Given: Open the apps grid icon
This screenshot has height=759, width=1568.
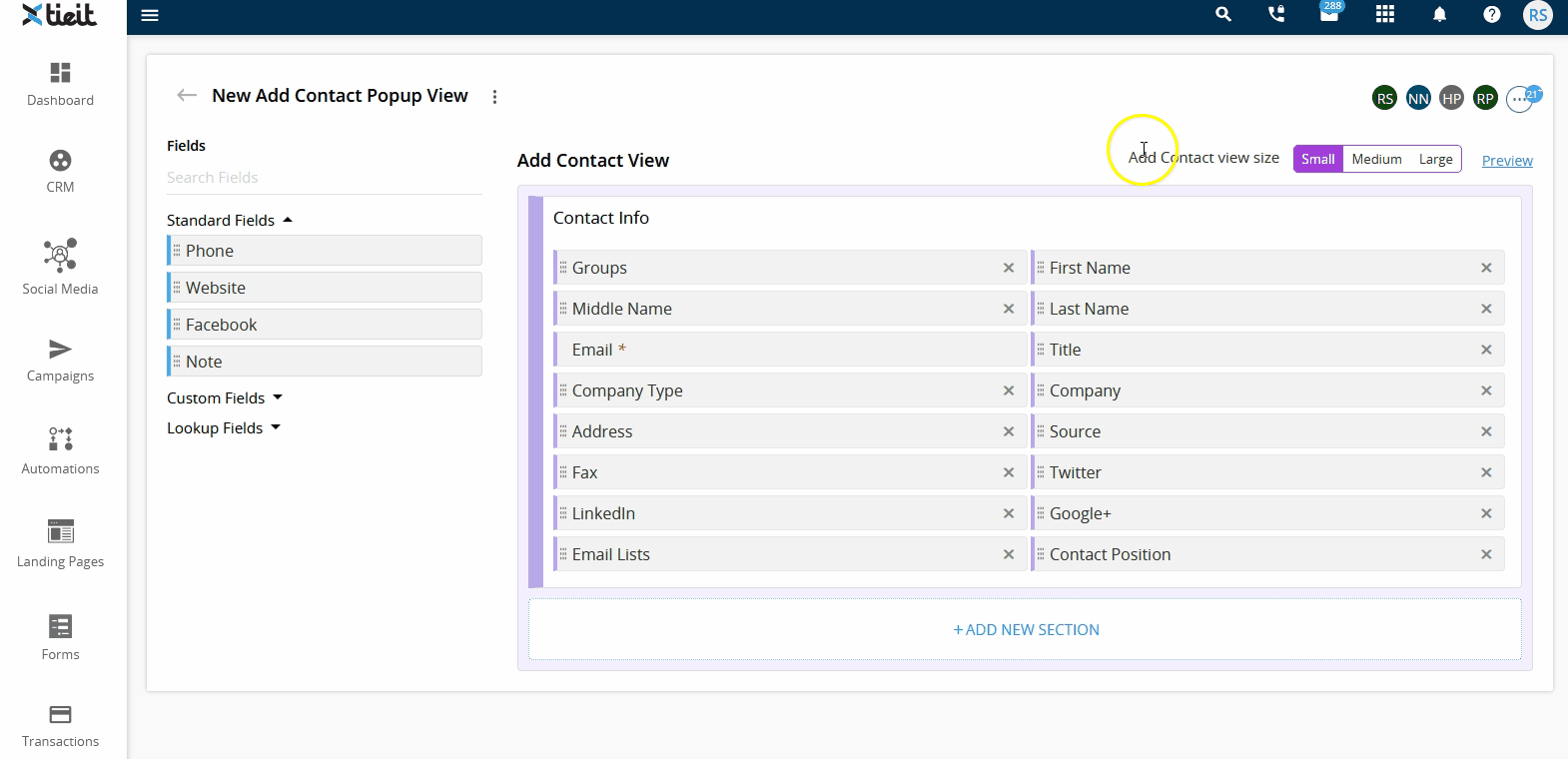Looking at the screenshot, I should tap(1385, 15).
